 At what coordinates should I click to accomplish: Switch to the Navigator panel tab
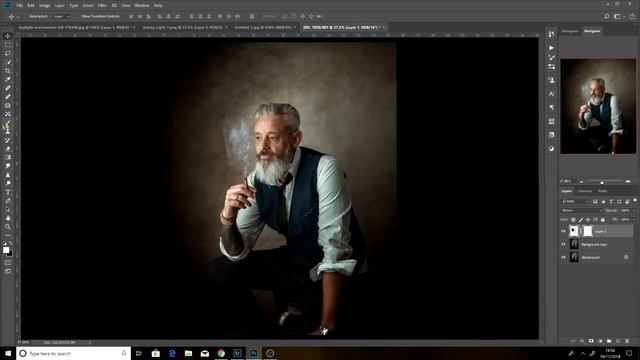(592, 31)
